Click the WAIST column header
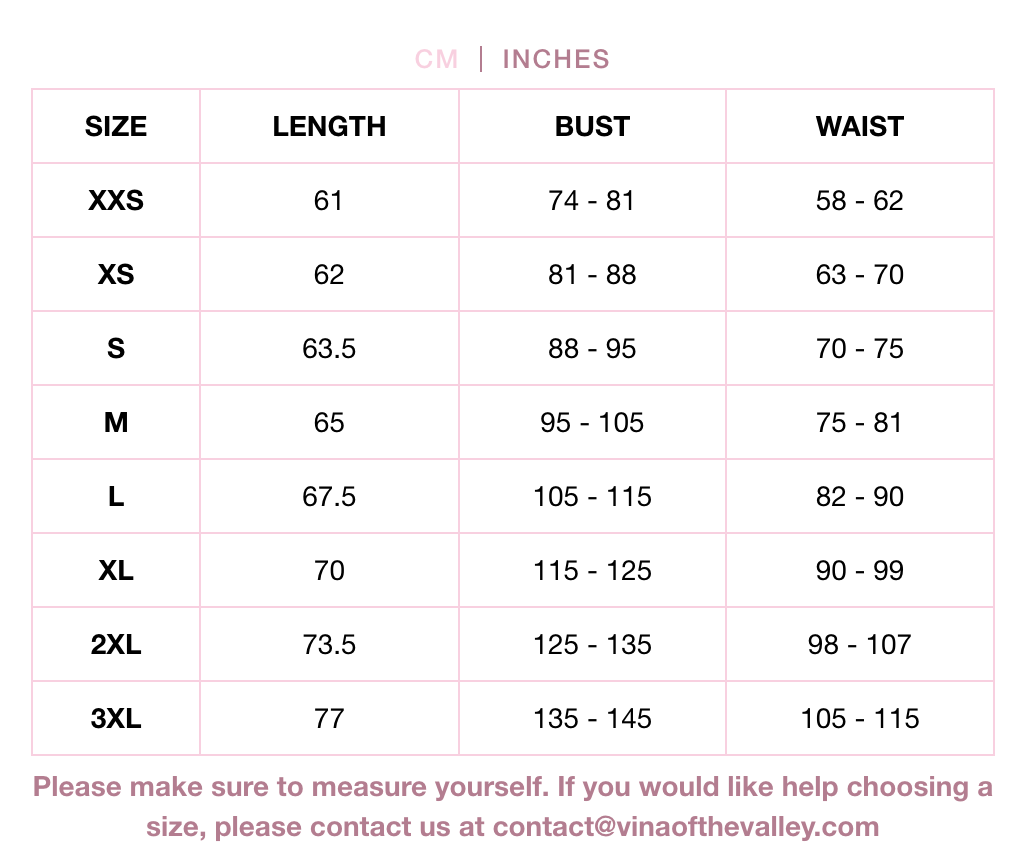The height and width of the screenshot is (862, 1028). pos(860,127)
